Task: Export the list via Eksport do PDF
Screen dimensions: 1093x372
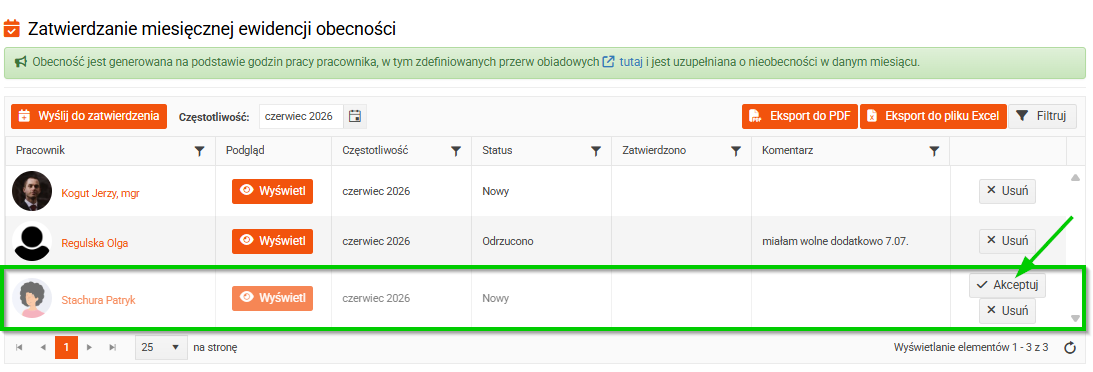Action: pyautogui.click(x=800, y=116)
